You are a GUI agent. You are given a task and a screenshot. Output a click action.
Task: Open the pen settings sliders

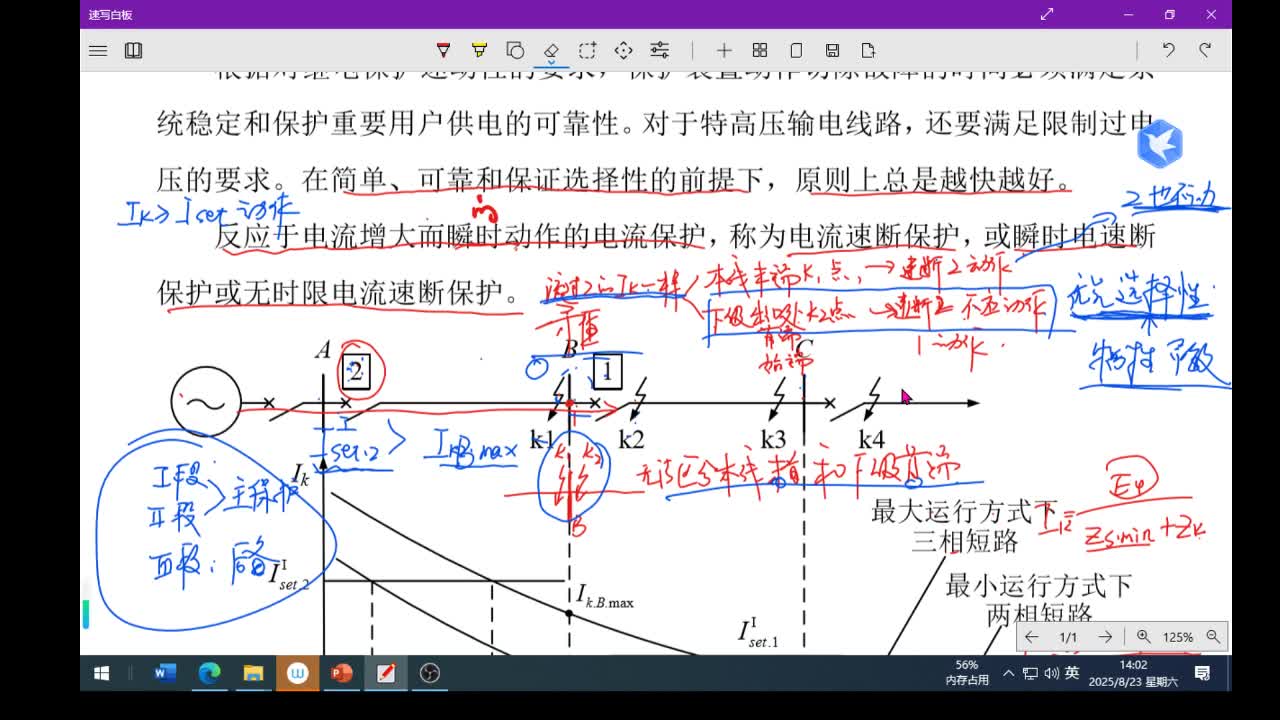tap(659, 50)
